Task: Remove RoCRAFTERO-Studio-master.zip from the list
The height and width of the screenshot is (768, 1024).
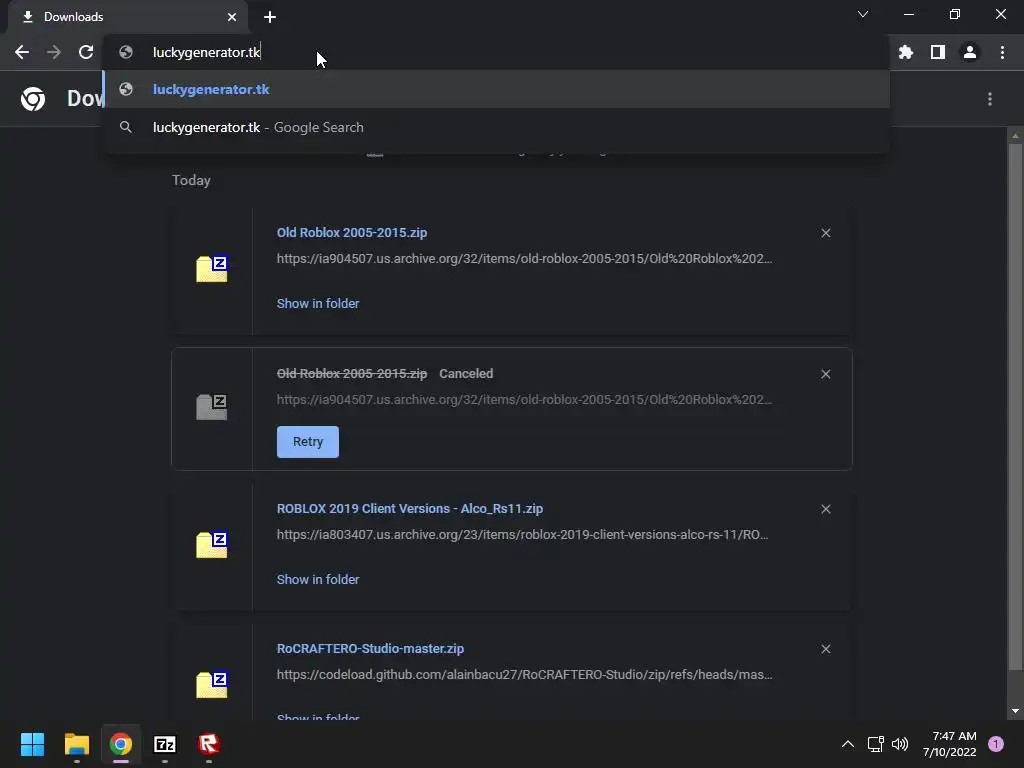Action: 825,649
